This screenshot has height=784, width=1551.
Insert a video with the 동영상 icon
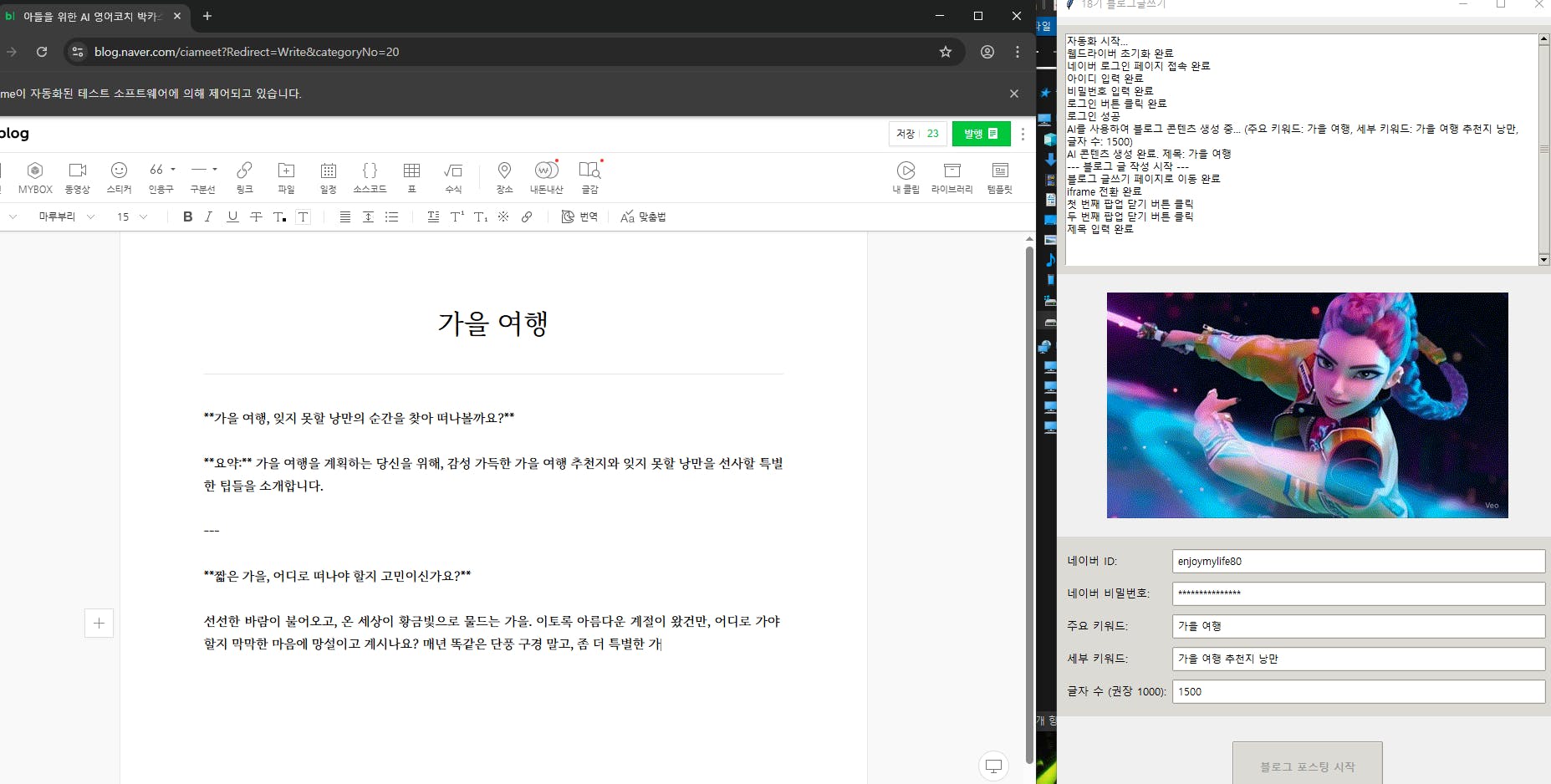pyautogui.click(x=78, y=178)
